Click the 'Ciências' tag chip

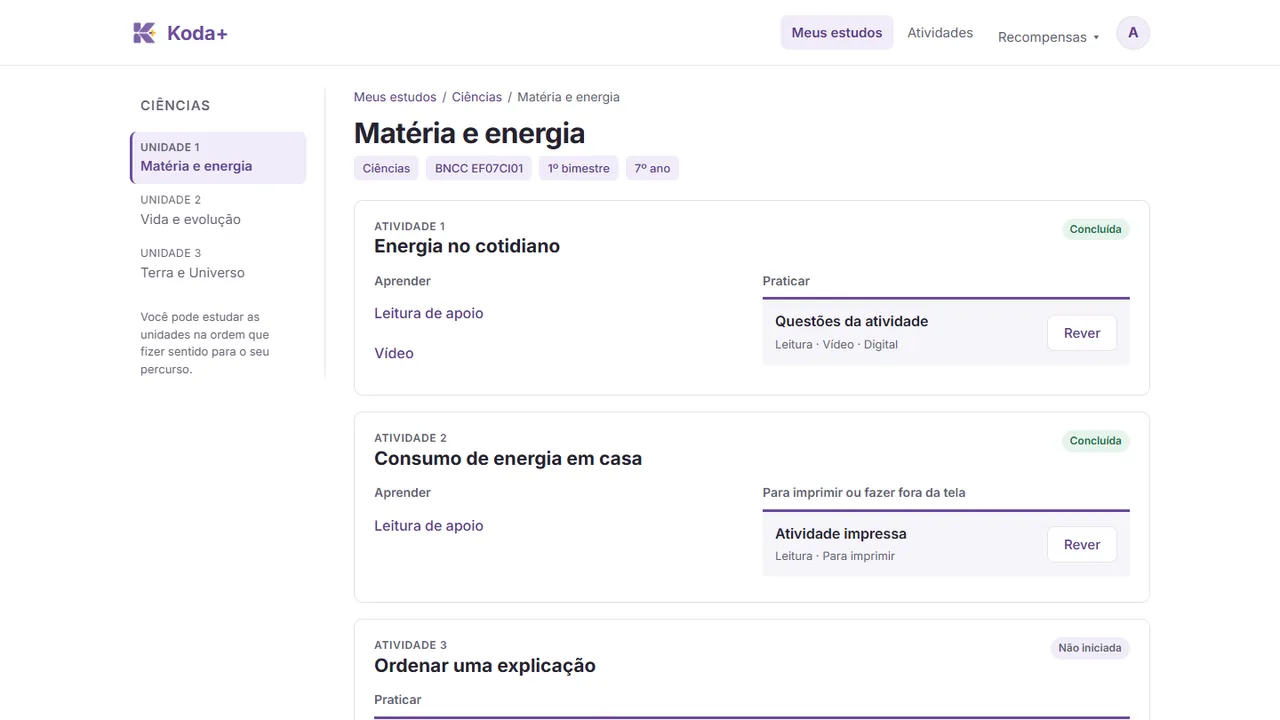point(386,168)
